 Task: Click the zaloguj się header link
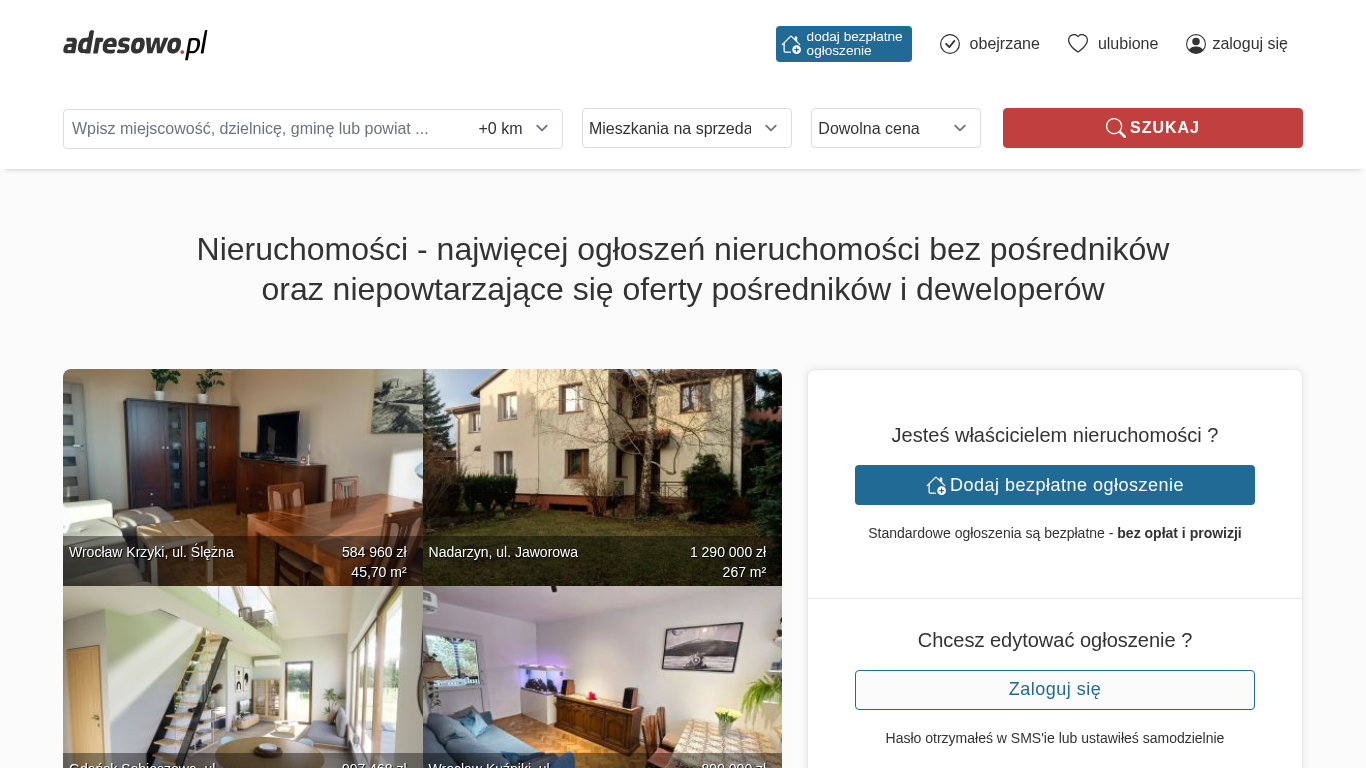tap(1250, 44)
